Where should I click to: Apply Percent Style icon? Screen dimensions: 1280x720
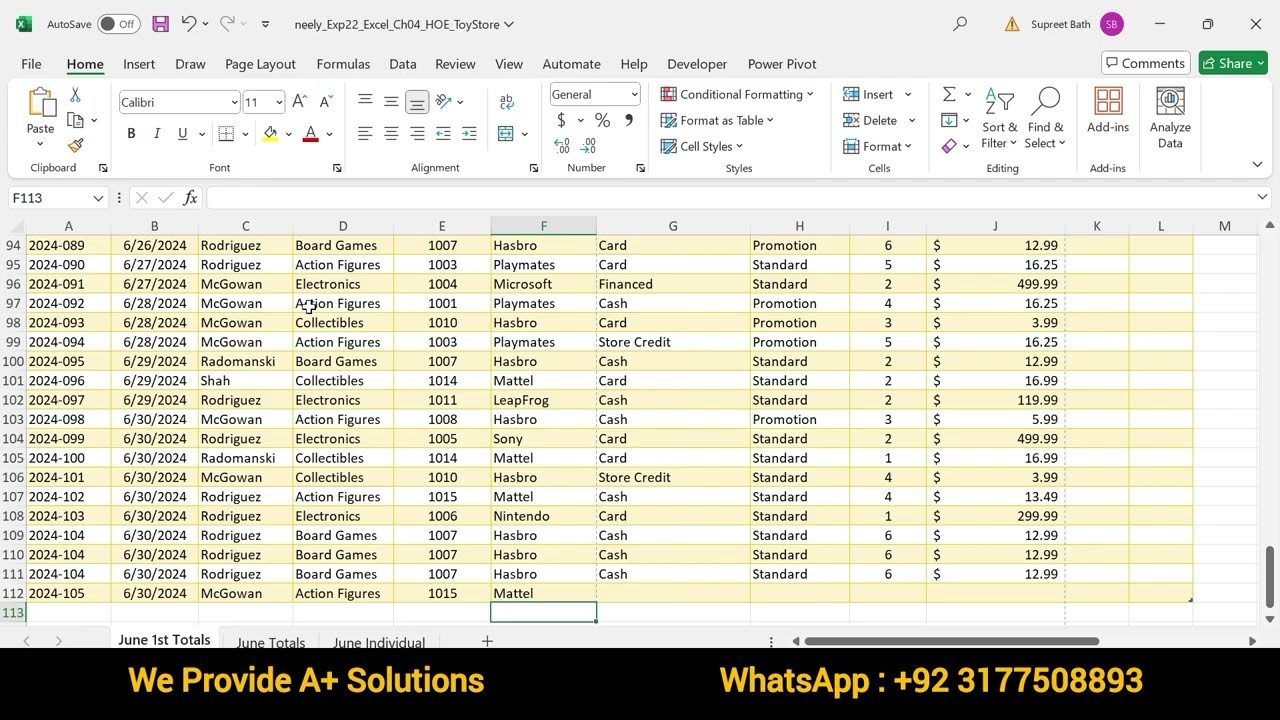pos(602,120)
